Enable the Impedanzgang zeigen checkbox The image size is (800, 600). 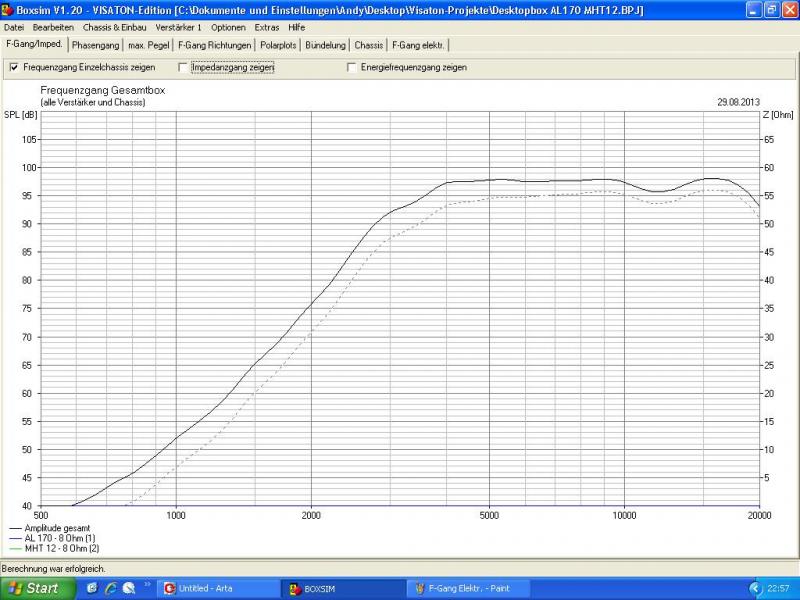182,67
